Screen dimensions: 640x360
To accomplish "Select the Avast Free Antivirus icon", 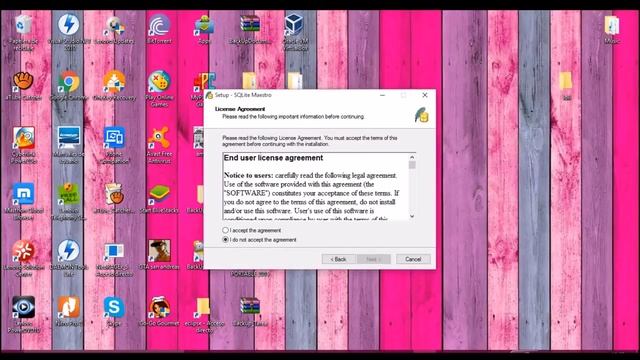I will coord(159,138).
